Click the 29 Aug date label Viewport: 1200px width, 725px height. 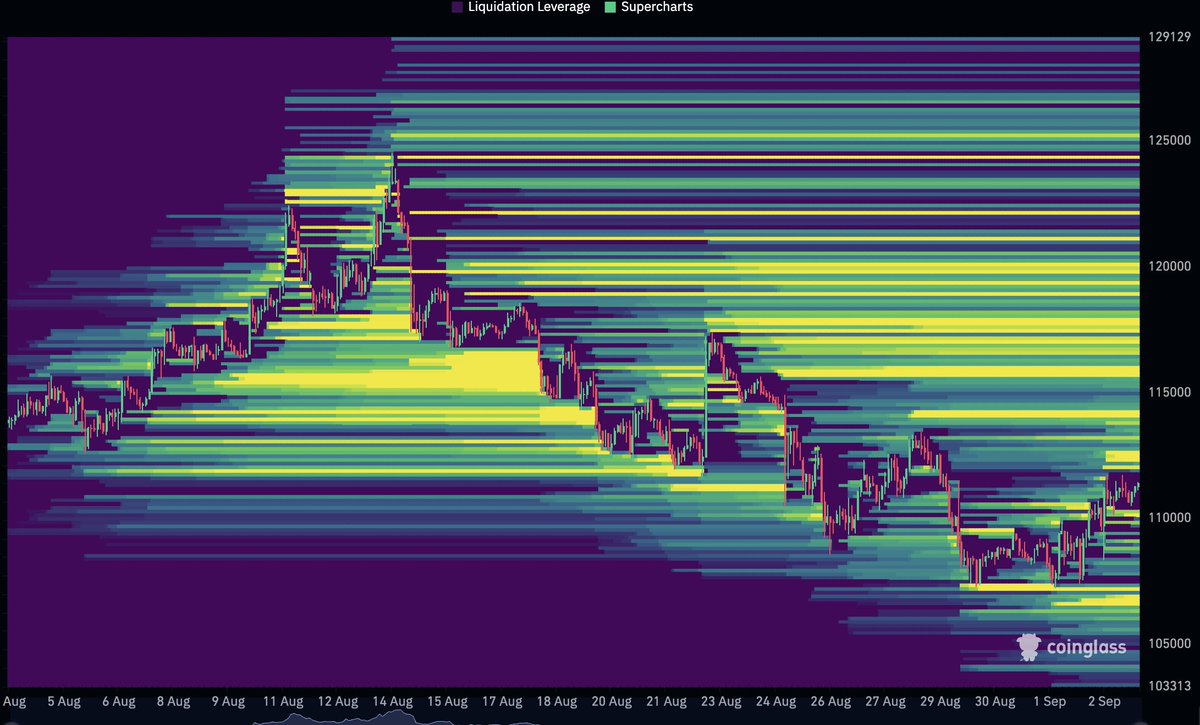941,701
